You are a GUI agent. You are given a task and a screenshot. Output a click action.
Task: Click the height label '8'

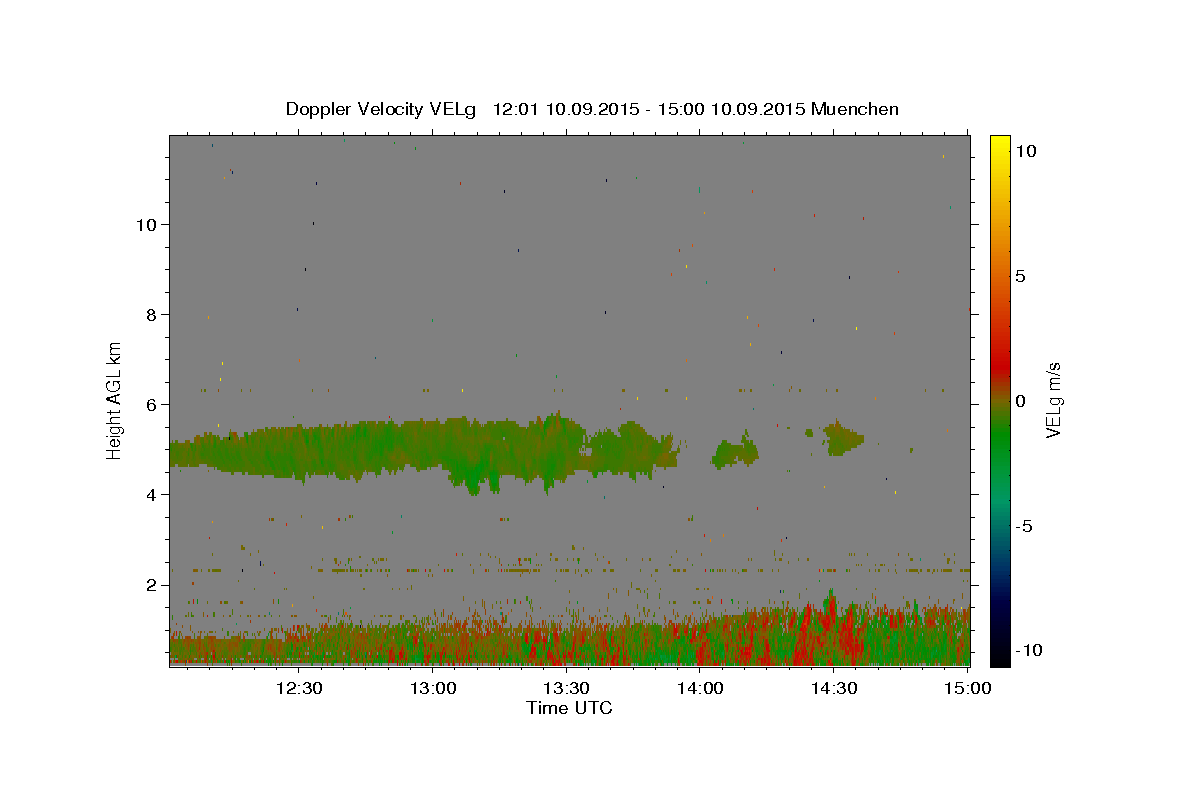151,314
